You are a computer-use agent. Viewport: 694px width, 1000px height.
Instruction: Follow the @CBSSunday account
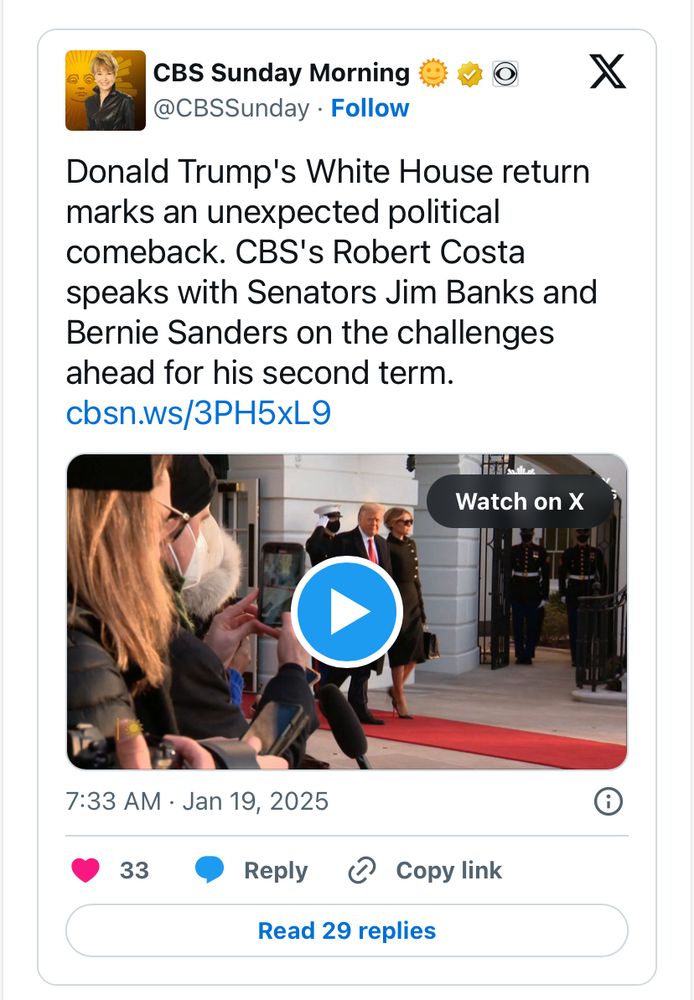[371, 108]
